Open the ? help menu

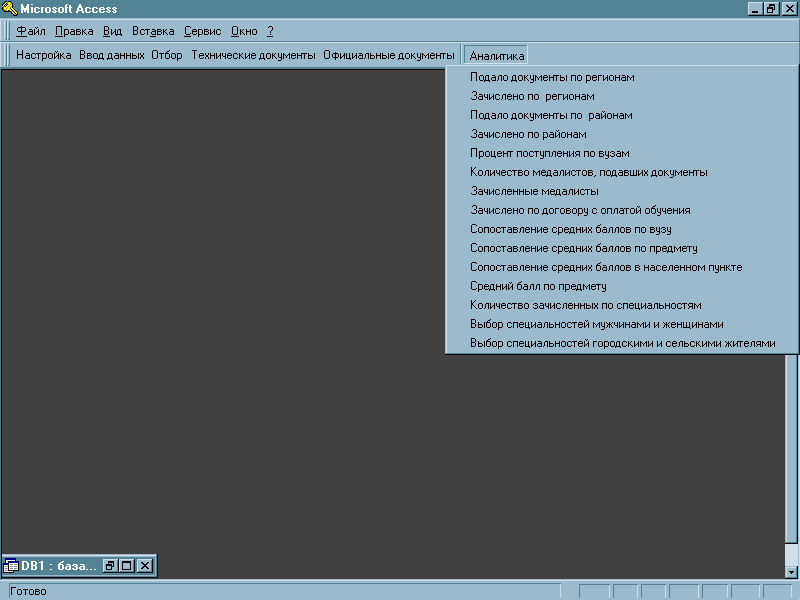tap(270, 31)
